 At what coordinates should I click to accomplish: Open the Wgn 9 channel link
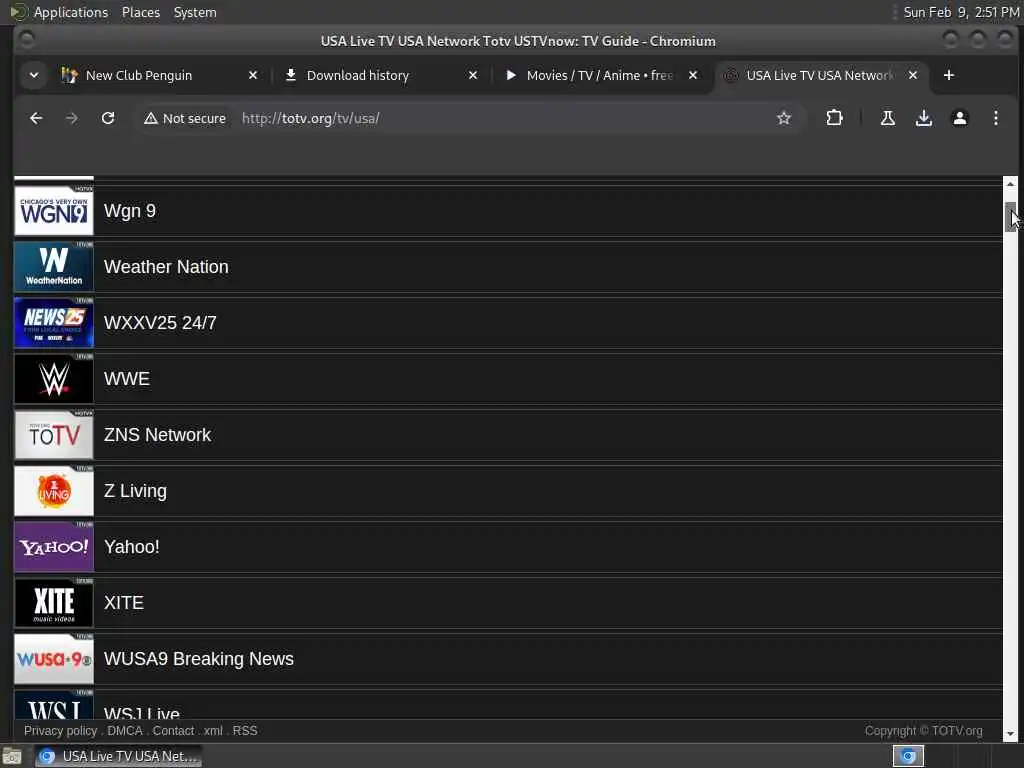tap(130, 211)
